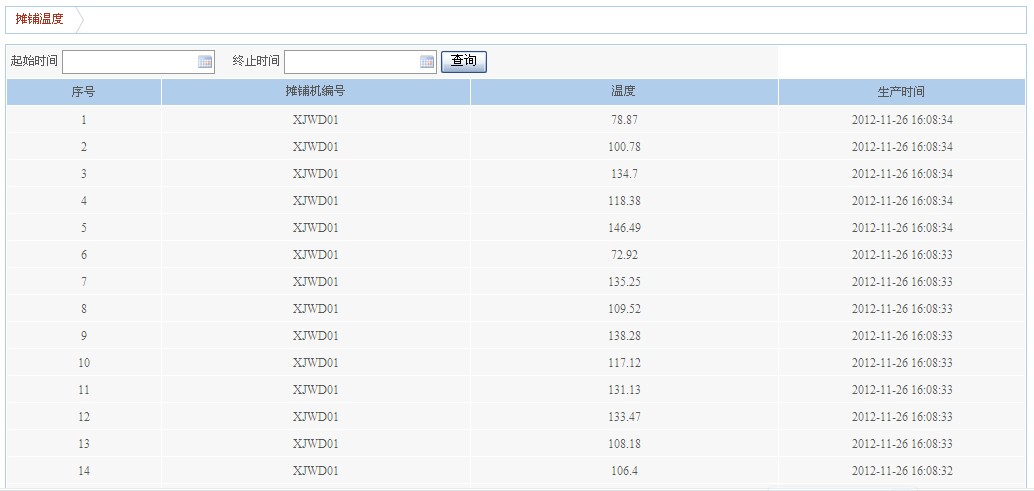The height and width of the screenshot is (491, 1034).
Task: Select the 摊铺温度 breadcrumb tab
Action: [40, 19]
